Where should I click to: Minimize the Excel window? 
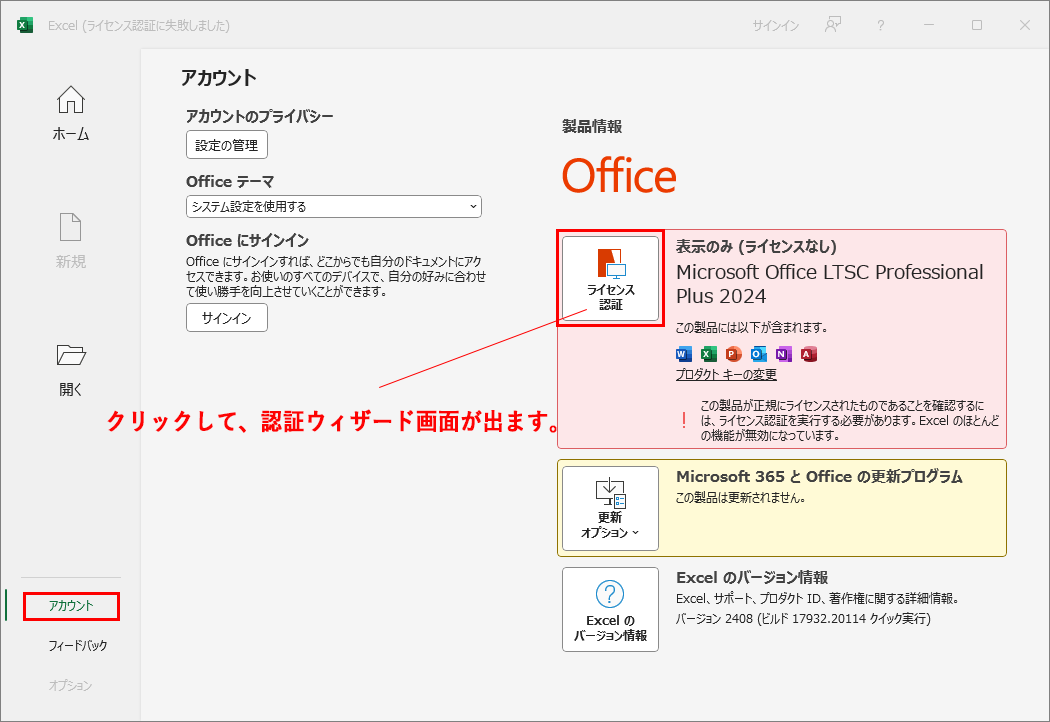(929, 25)
